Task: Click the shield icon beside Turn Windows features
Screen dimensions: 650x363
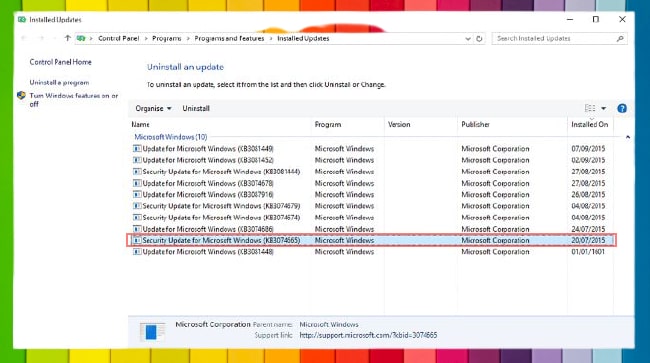Action: 22,96
